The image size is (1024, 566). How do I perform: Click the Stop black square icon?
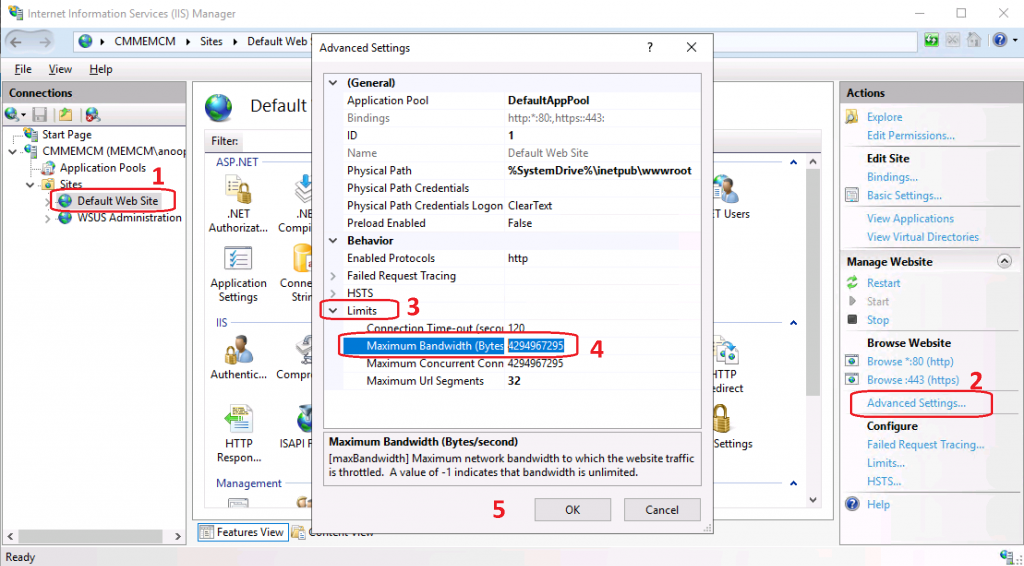pos(852,320)
